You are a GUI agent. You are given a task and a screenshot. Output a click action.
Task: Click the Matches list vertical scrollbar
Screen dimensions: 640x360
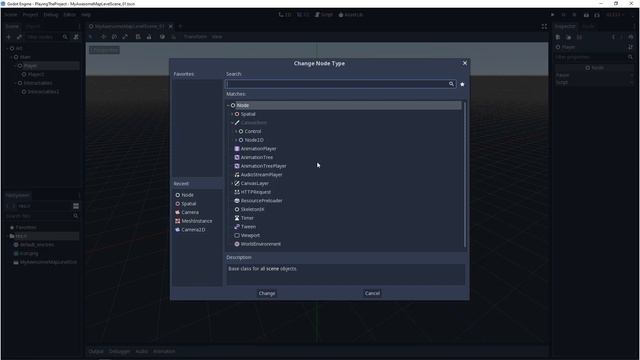464,174
